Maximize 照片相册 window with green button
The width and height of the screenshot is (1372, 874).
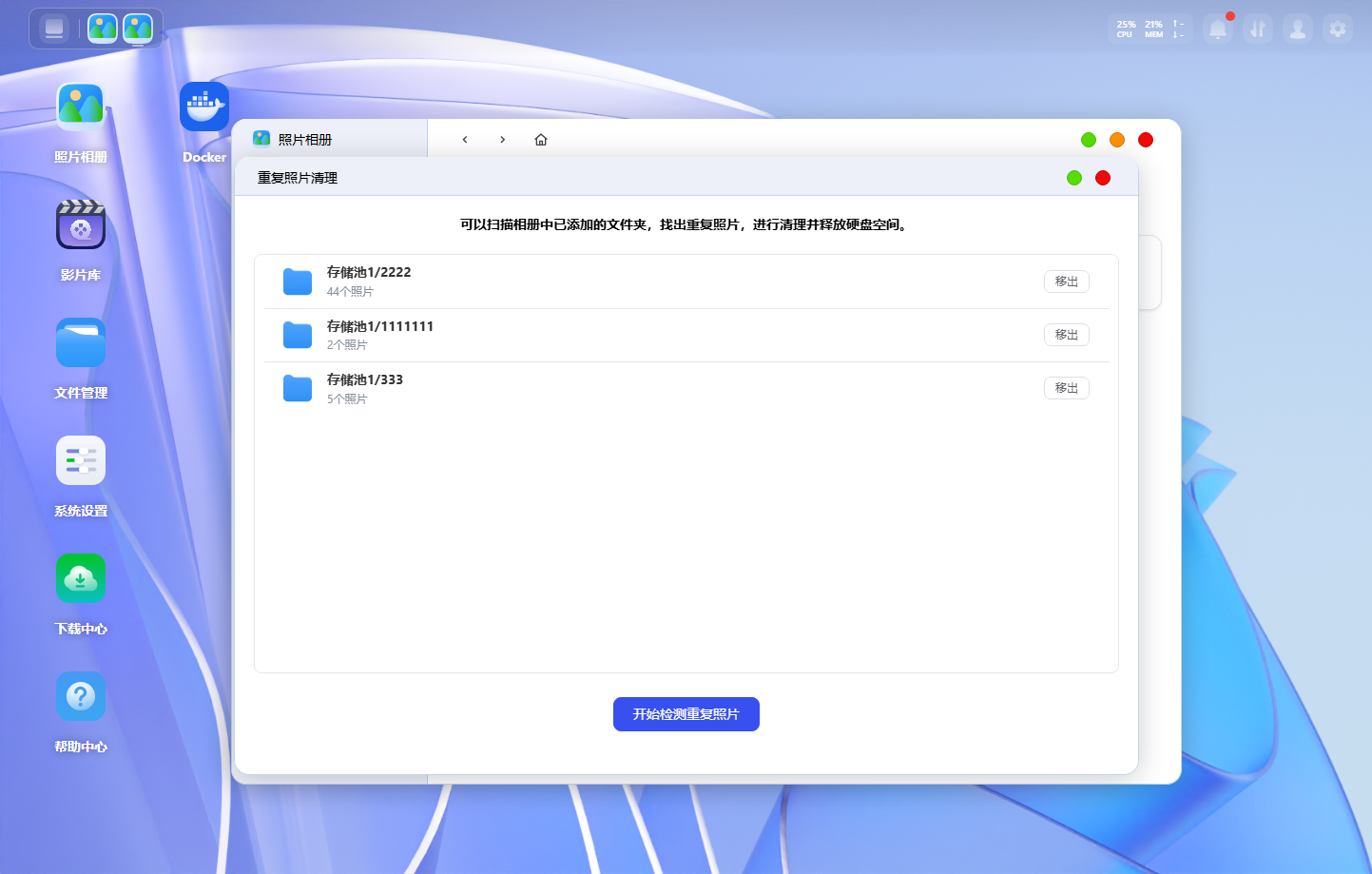pyautogui.click(x=1089, y=140)
